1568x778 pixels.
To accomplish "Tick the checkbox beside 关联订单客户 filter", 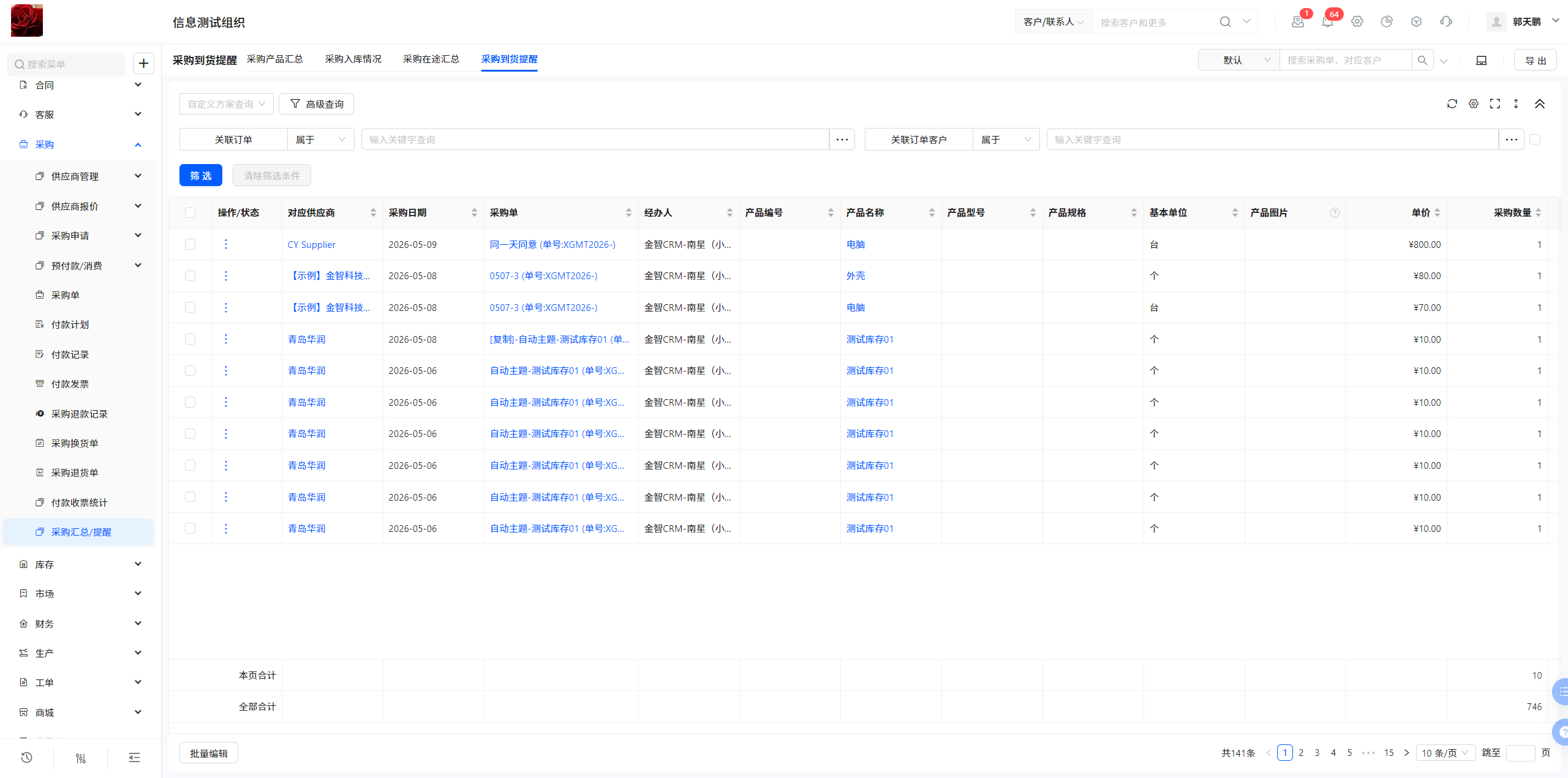I will click(1535, 140).
